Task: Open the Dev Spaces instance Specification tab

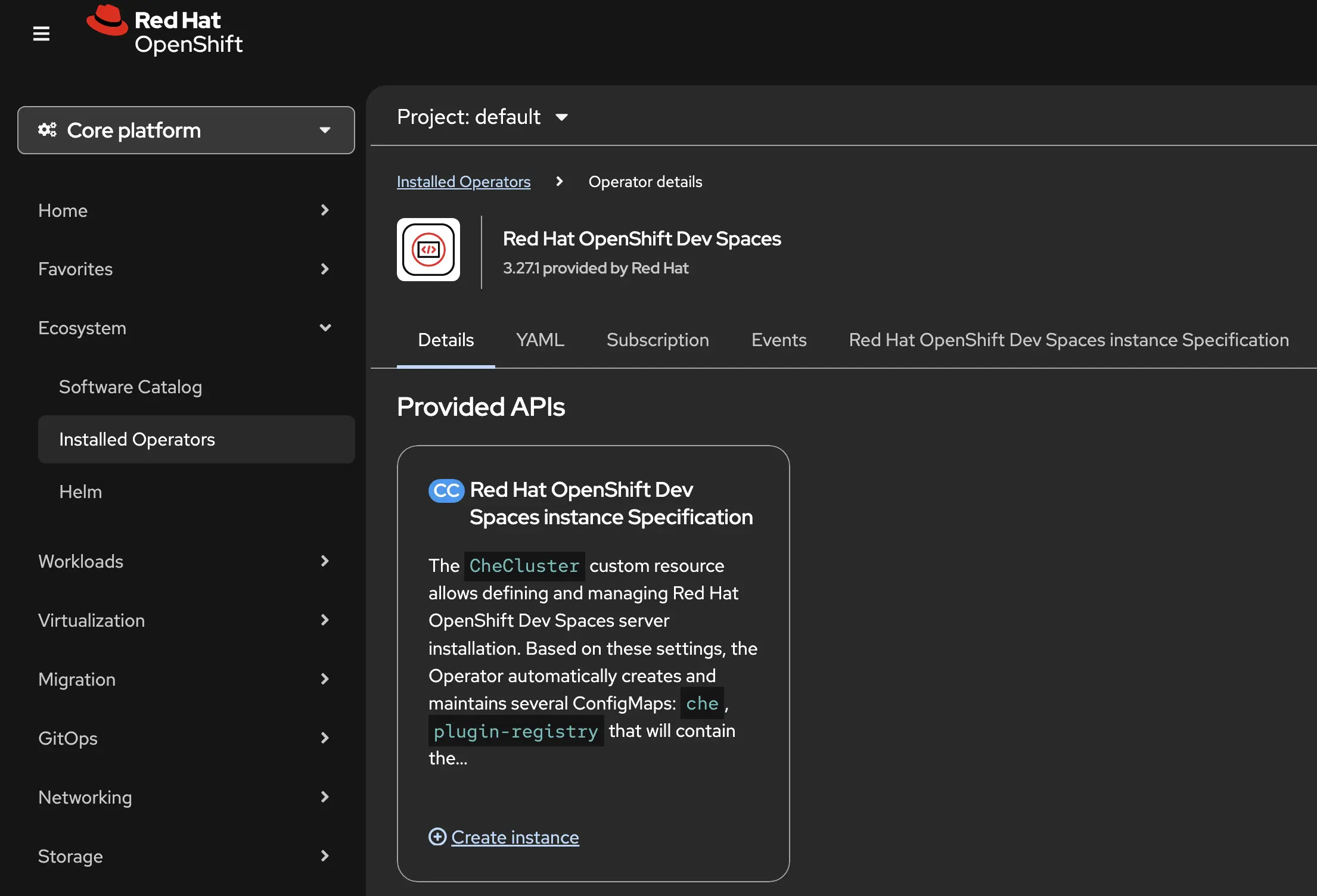Action: coord(1068,340)
